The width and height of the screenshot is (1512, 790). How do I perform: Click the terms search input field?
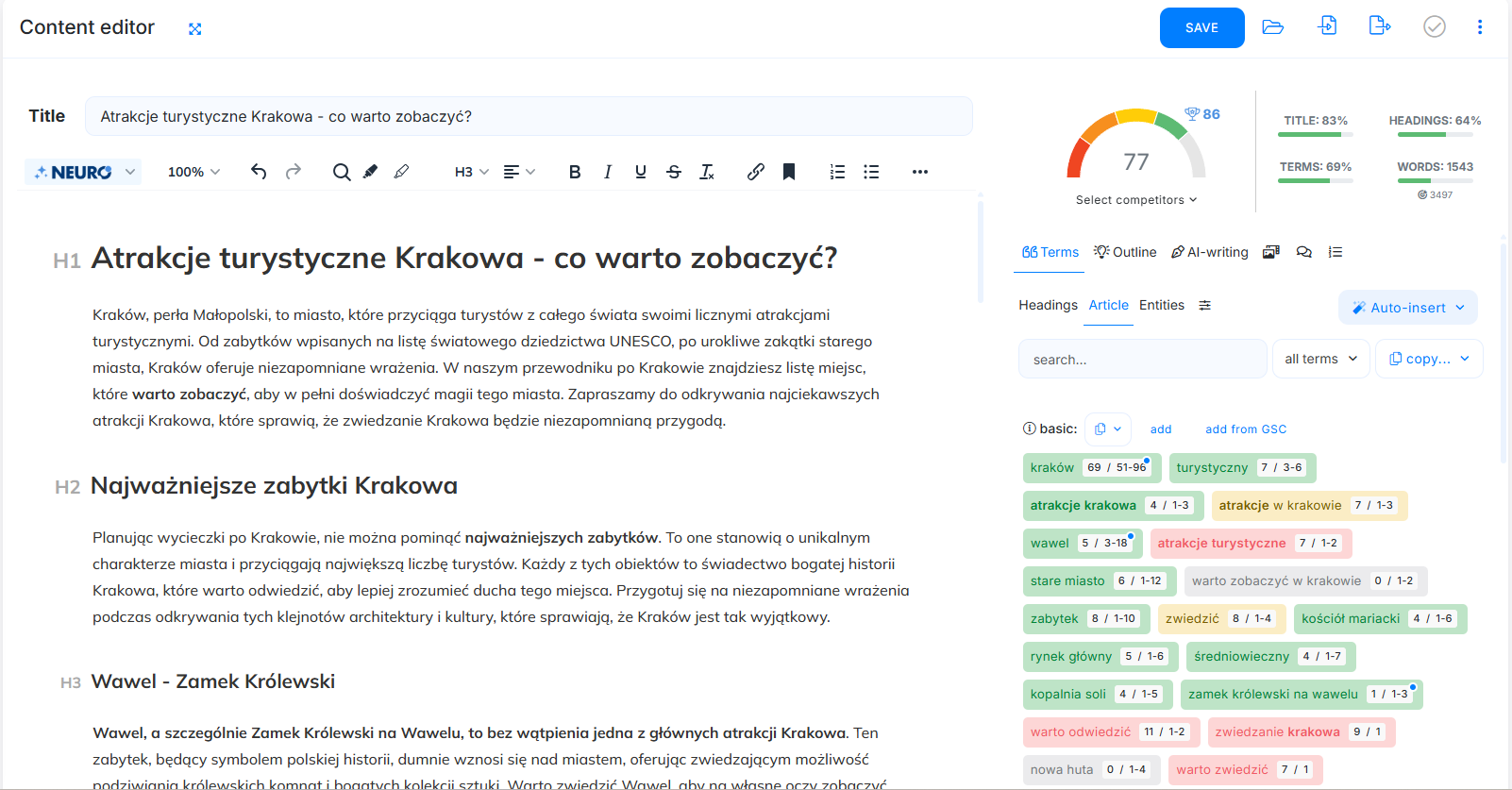1142,360
